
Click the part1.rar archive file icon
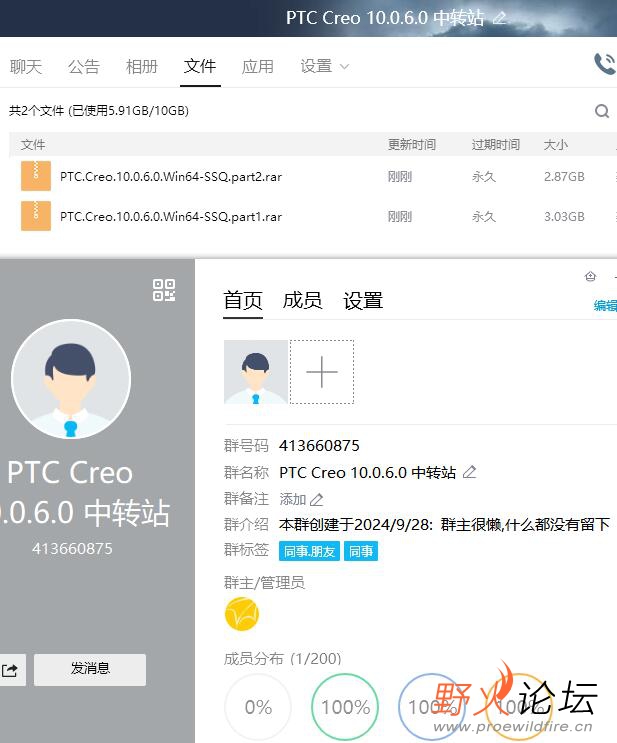click(36, 216)
